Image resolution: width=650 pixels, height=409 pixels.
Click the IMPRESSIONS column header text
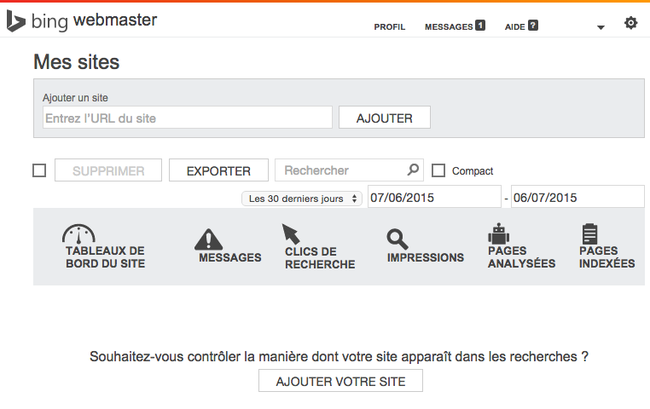pos(425,257)
